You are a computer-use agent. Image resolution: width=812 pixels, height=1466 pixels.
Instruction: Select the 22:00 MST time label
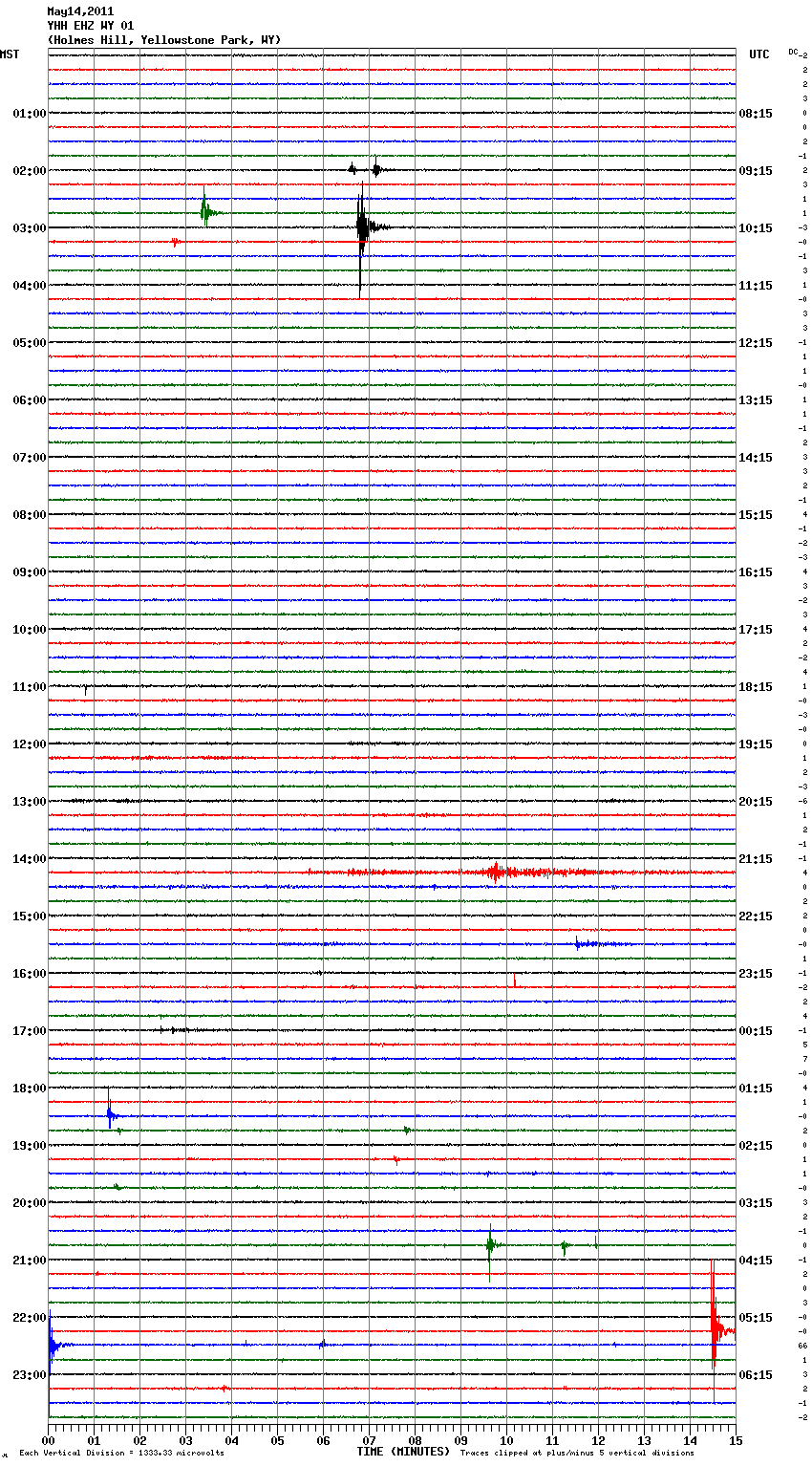point(29,1318)
